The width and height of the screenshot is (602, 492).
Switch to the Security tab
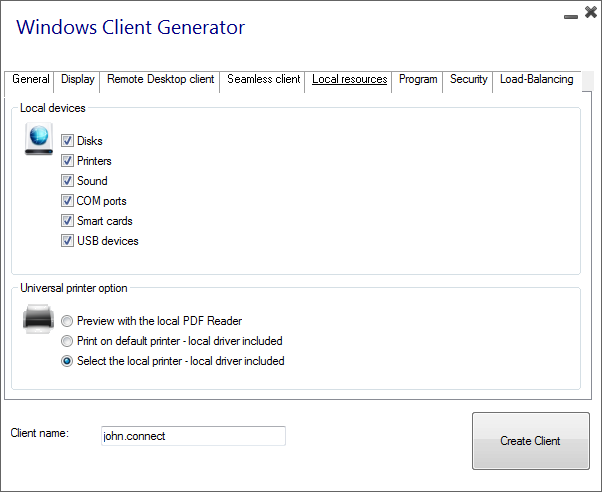tap(468, 80)
